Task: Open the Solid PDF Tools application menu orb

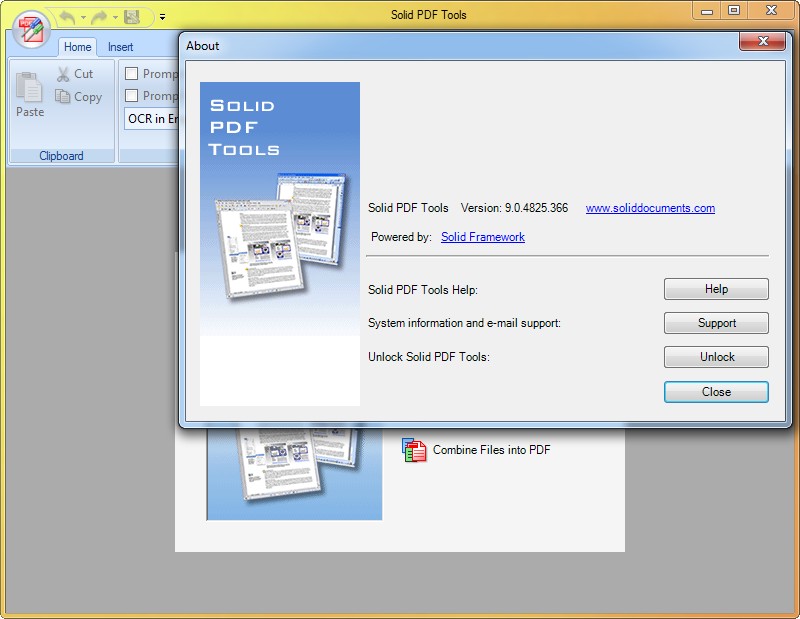Action: [x=32, y=29]
